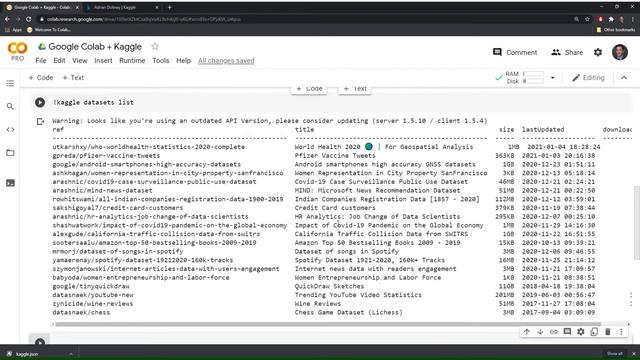
Task: Open the Colab PRO logo home
Action: [x=17, y=51]
